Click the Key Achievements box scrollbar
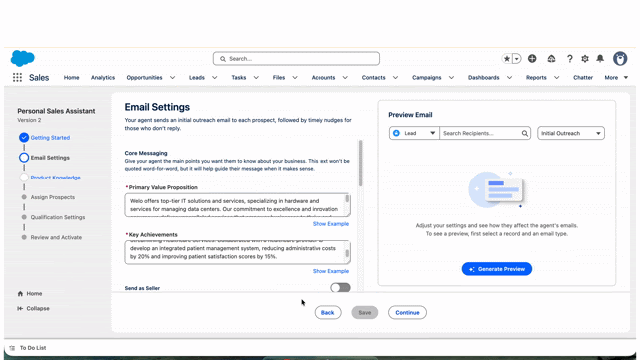640x360 pixels. tap(347, 253)
